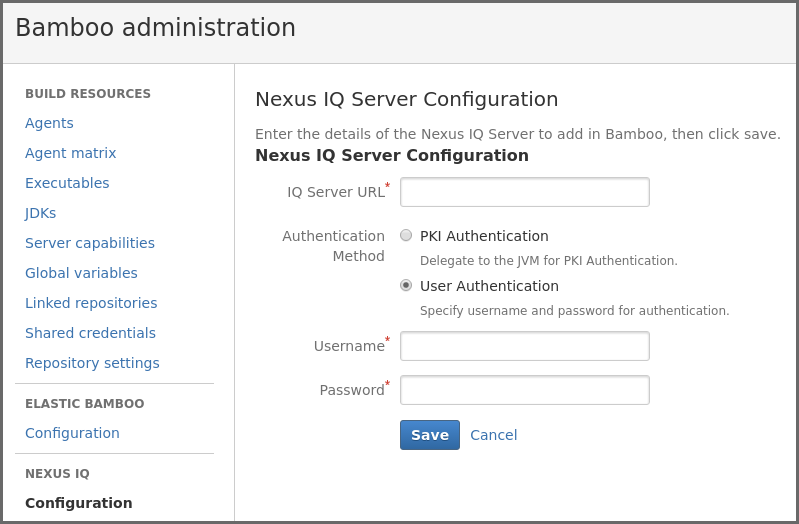Open Elastic Bamboo Configuration link
The height and width of the screenshot is (524, 799).
coord(72,433)
